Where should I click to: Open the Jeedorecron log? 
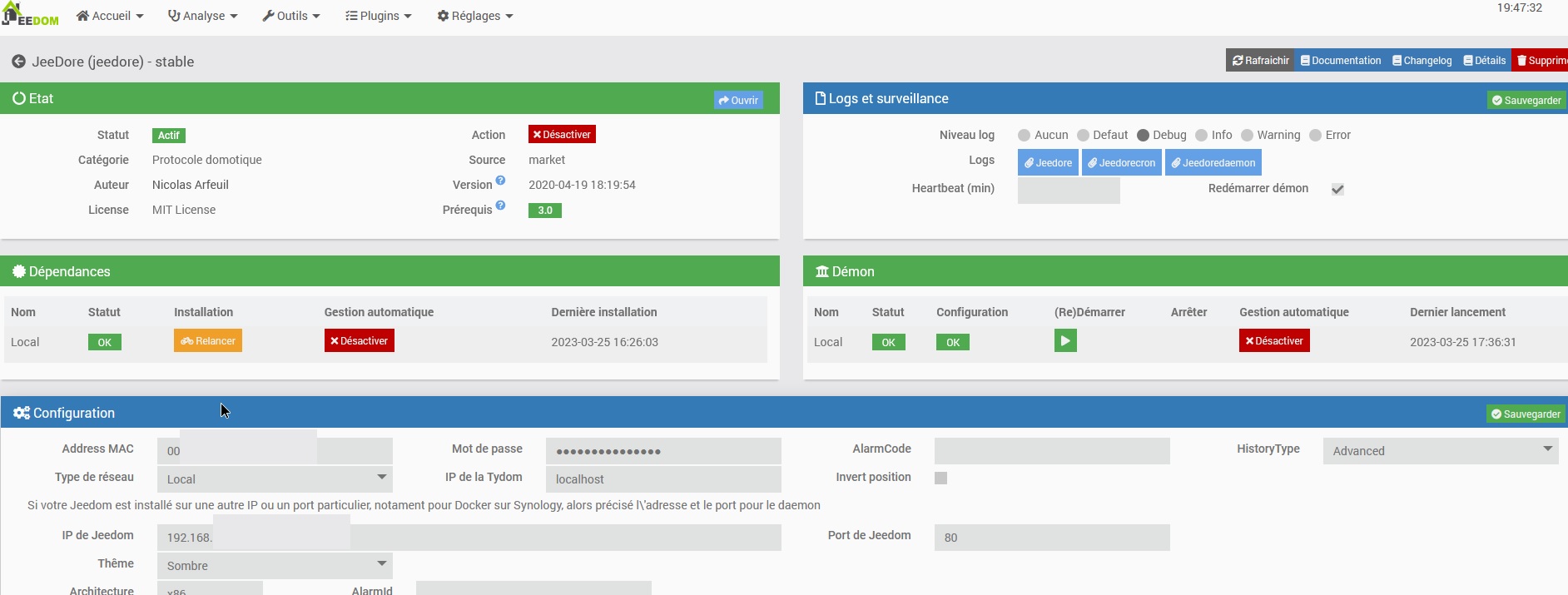(x=1122, y=163)
